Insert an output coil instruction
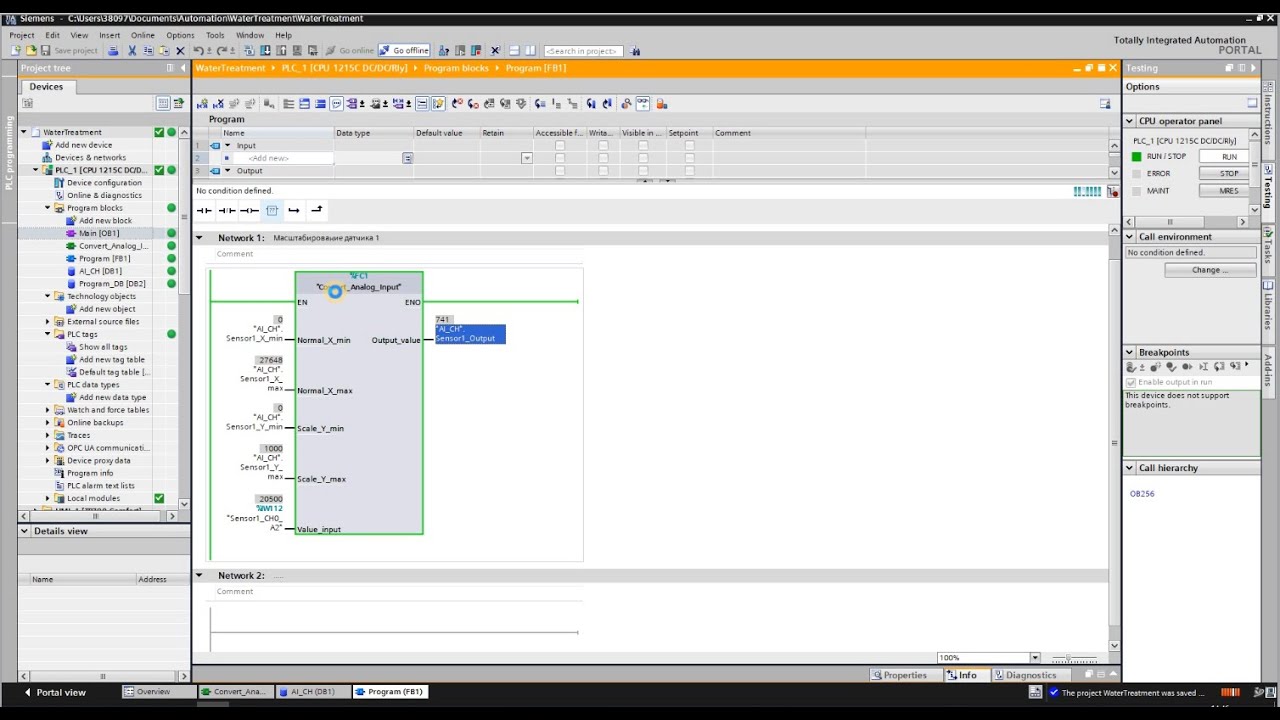The height and width of the screenshot is (720, 1280). point(249,210)
